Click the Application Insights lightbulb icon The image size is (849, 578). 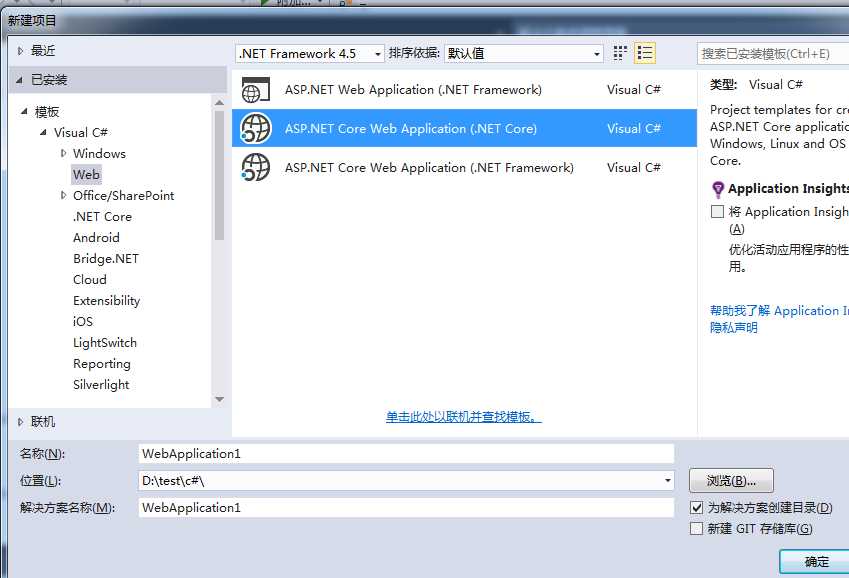pos(717,190)
